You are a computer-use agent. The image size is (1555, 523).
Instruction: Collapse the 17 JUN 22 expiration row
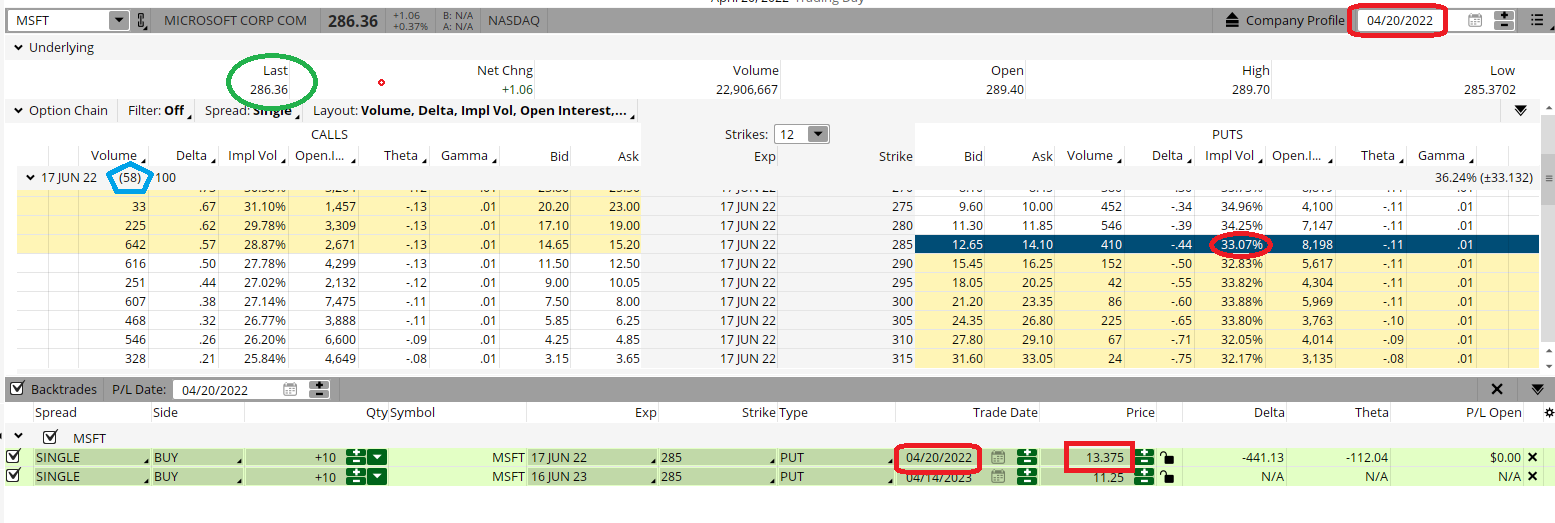tap(30, 177)
